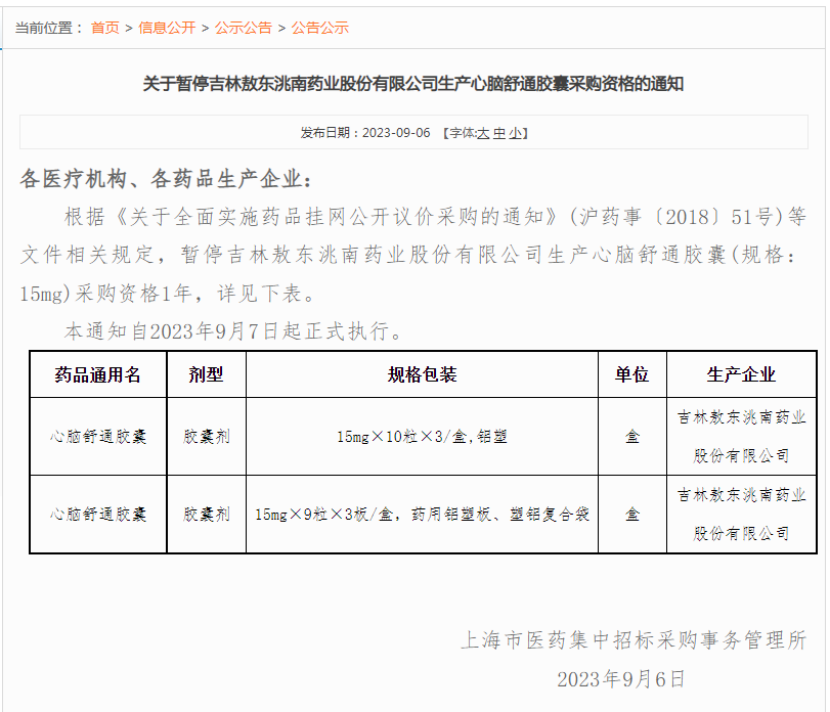Click the 药品通用名 table header
The height and width of the screenshot is (712, 830).
98,375
